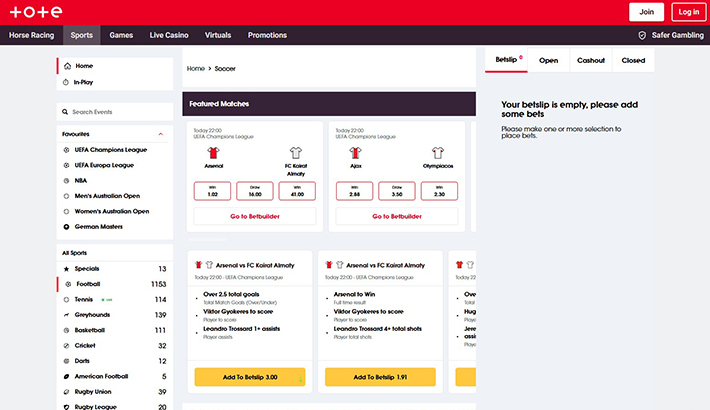The height and width of the screenshot is (410, 710).
Task: Select Draw odds 16.00 for Arsenal match
Action: pos(255,191)
